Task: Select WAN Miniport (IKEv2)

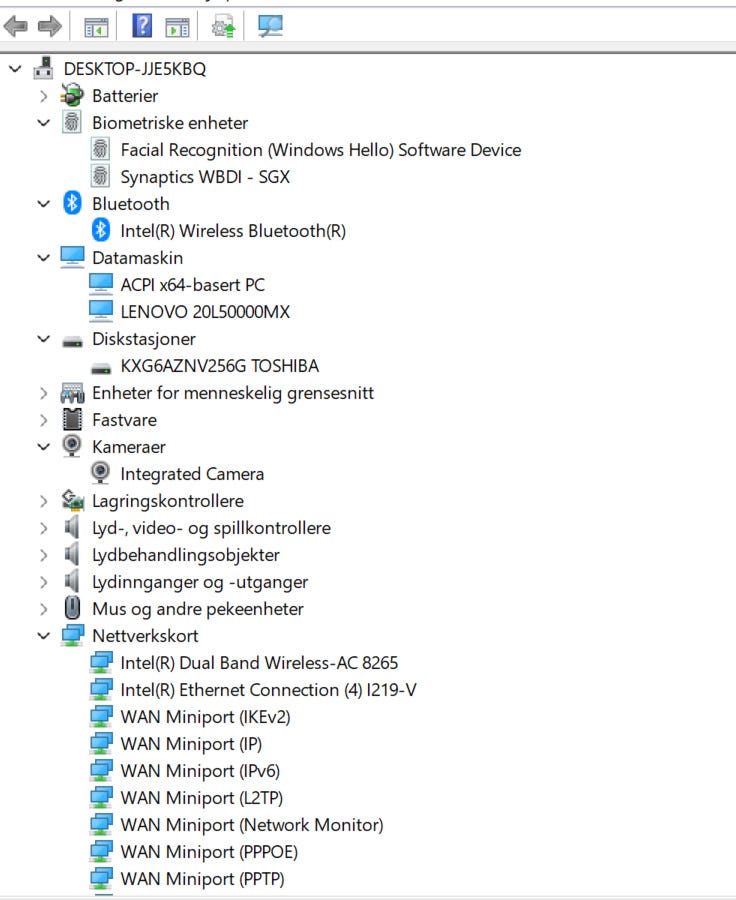Action: [206, 717]
